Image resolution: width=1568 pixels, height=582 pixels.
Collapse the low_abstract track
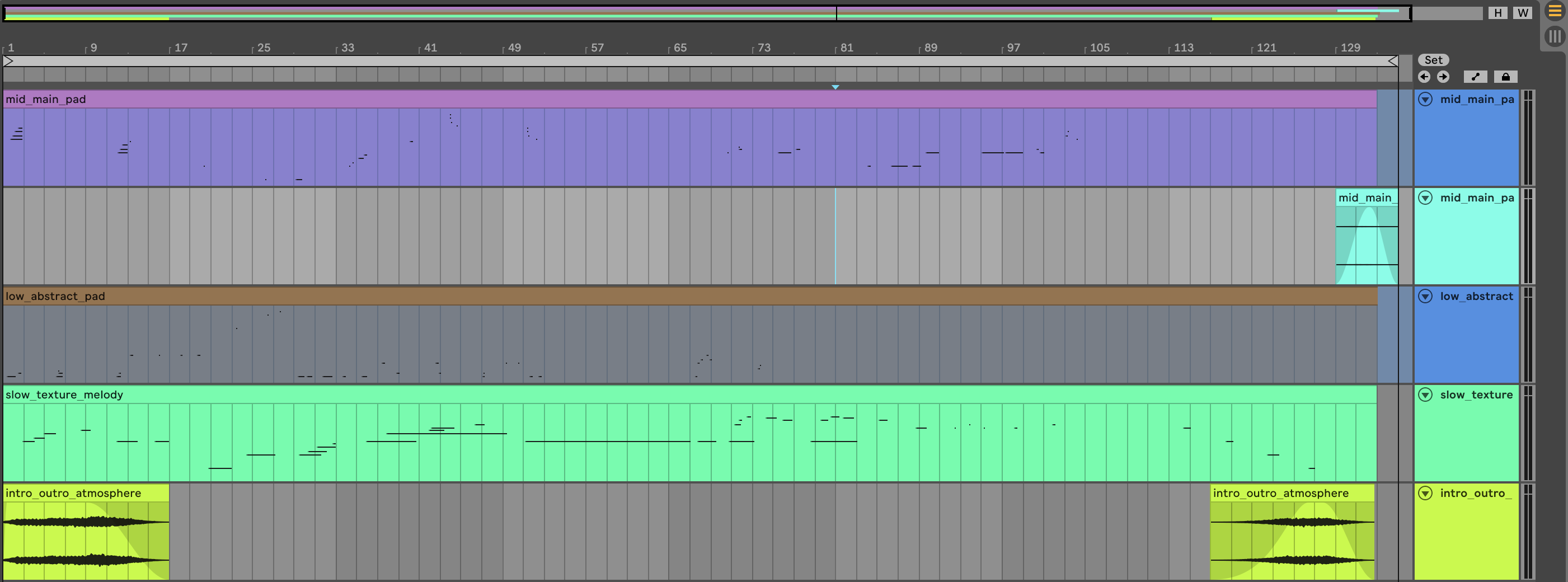point(1425,297)
